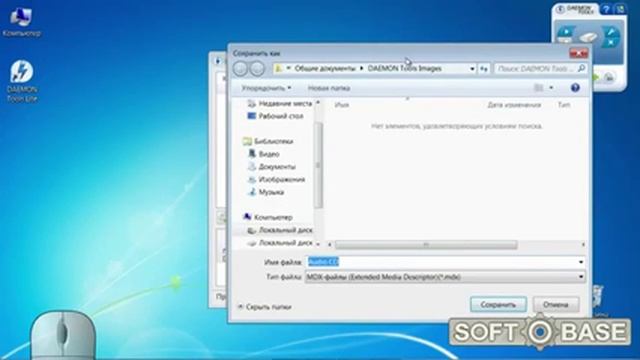Click Общие документы breadcrumb segment
Image resolution: width=640 pixels, height=360 pixels.
point(325,69)
